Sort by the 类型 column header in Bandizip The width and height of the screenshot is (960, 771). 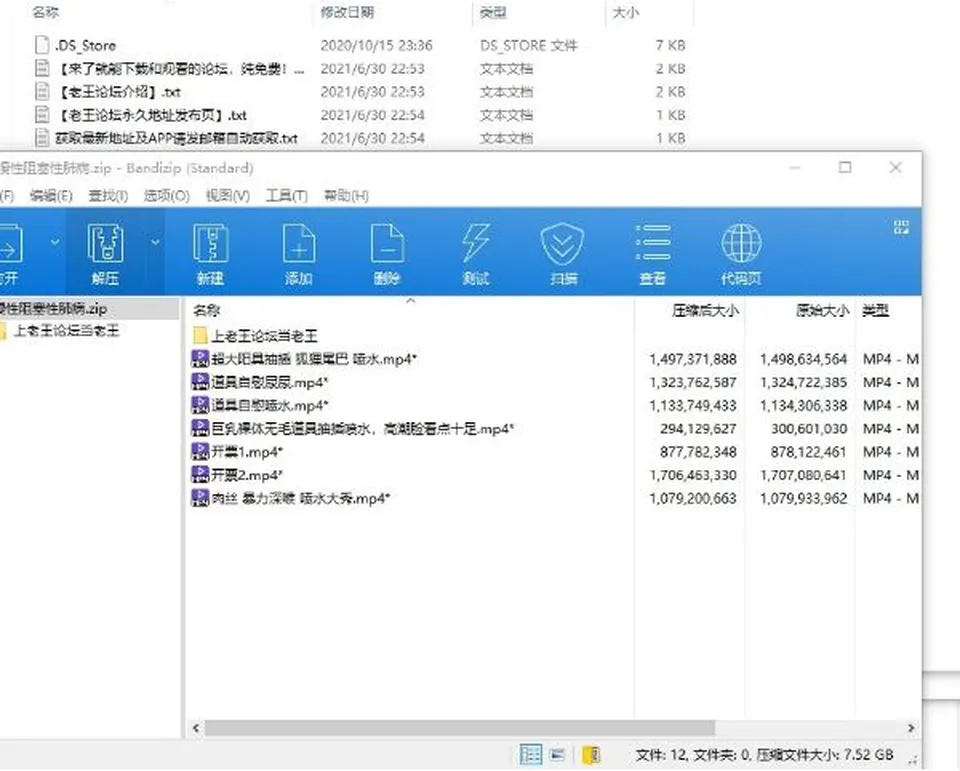(x=876, y=310)
